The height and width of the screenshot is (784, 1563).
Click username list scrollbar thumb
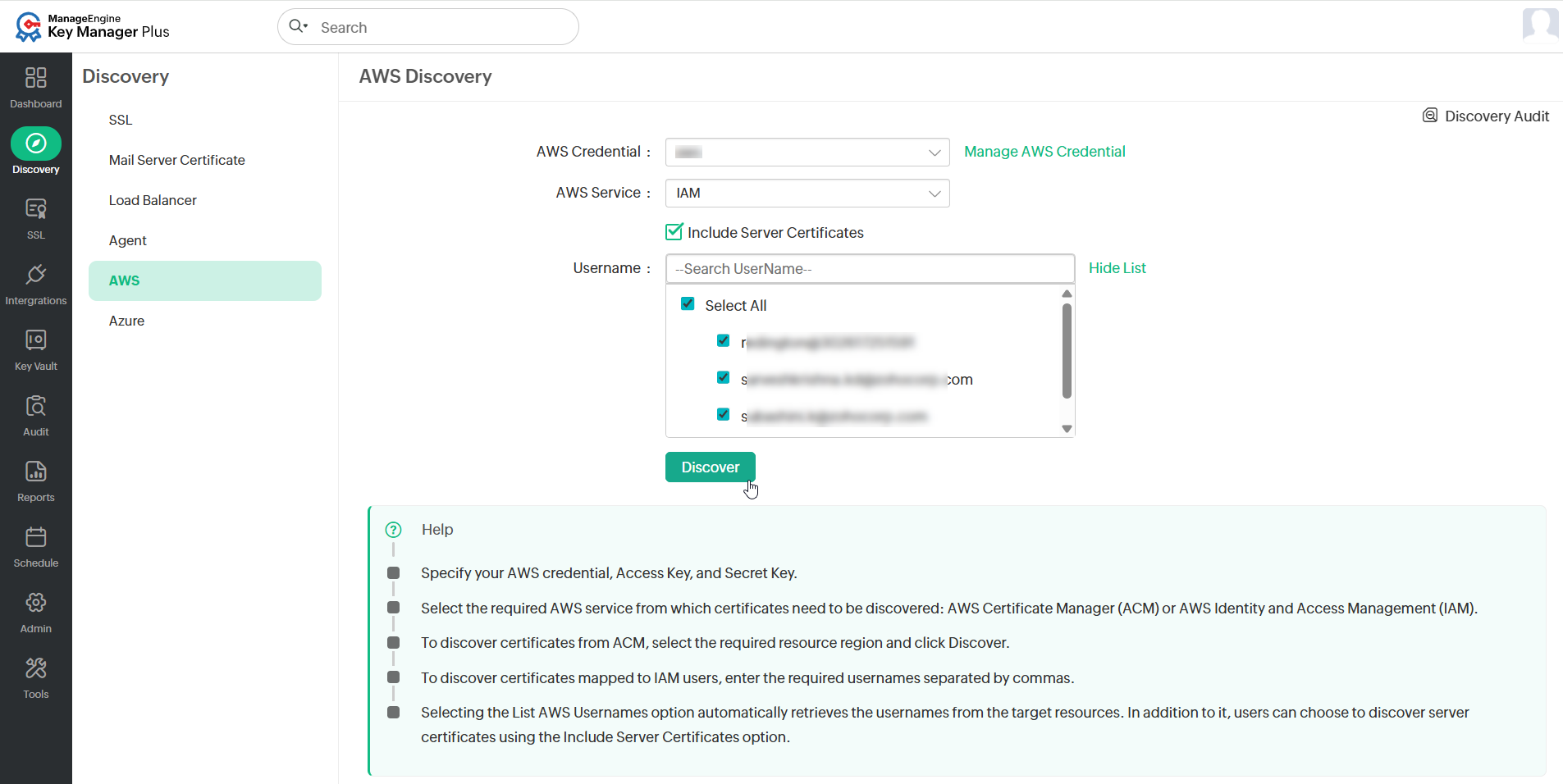[x=1067, y=351]
